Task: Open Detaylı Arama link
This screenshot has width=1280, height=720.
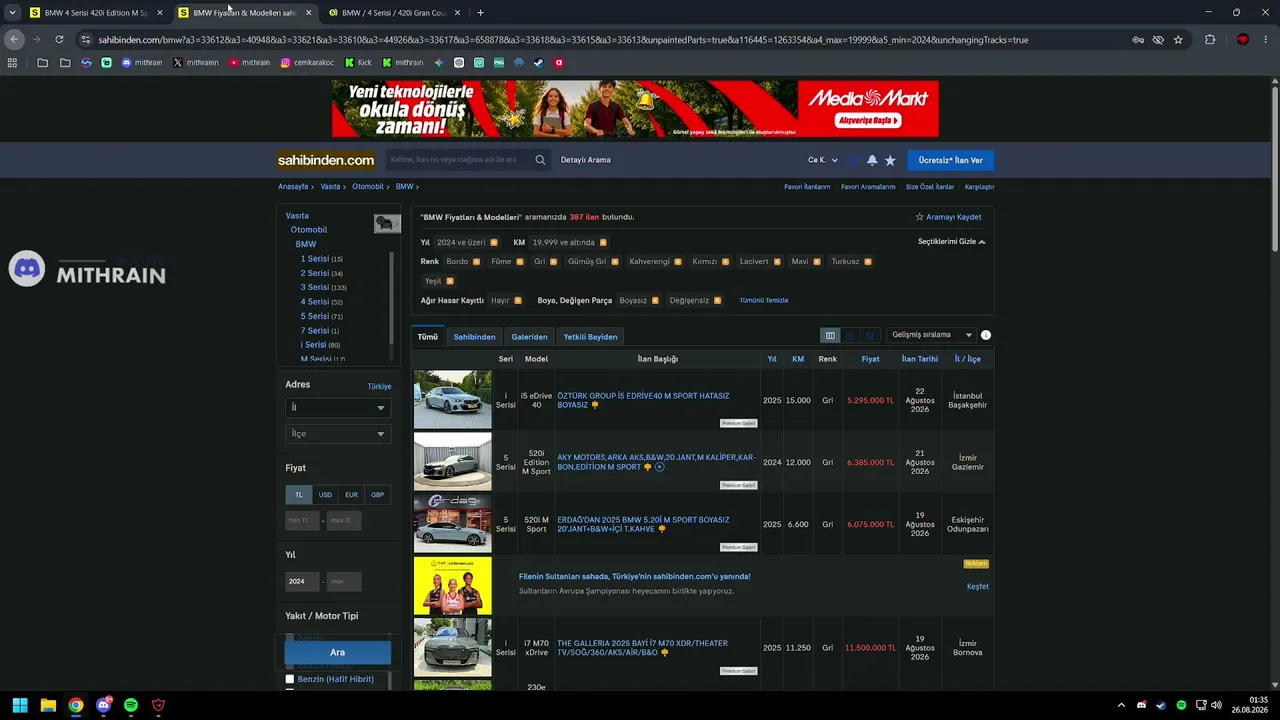Action: 585,160
